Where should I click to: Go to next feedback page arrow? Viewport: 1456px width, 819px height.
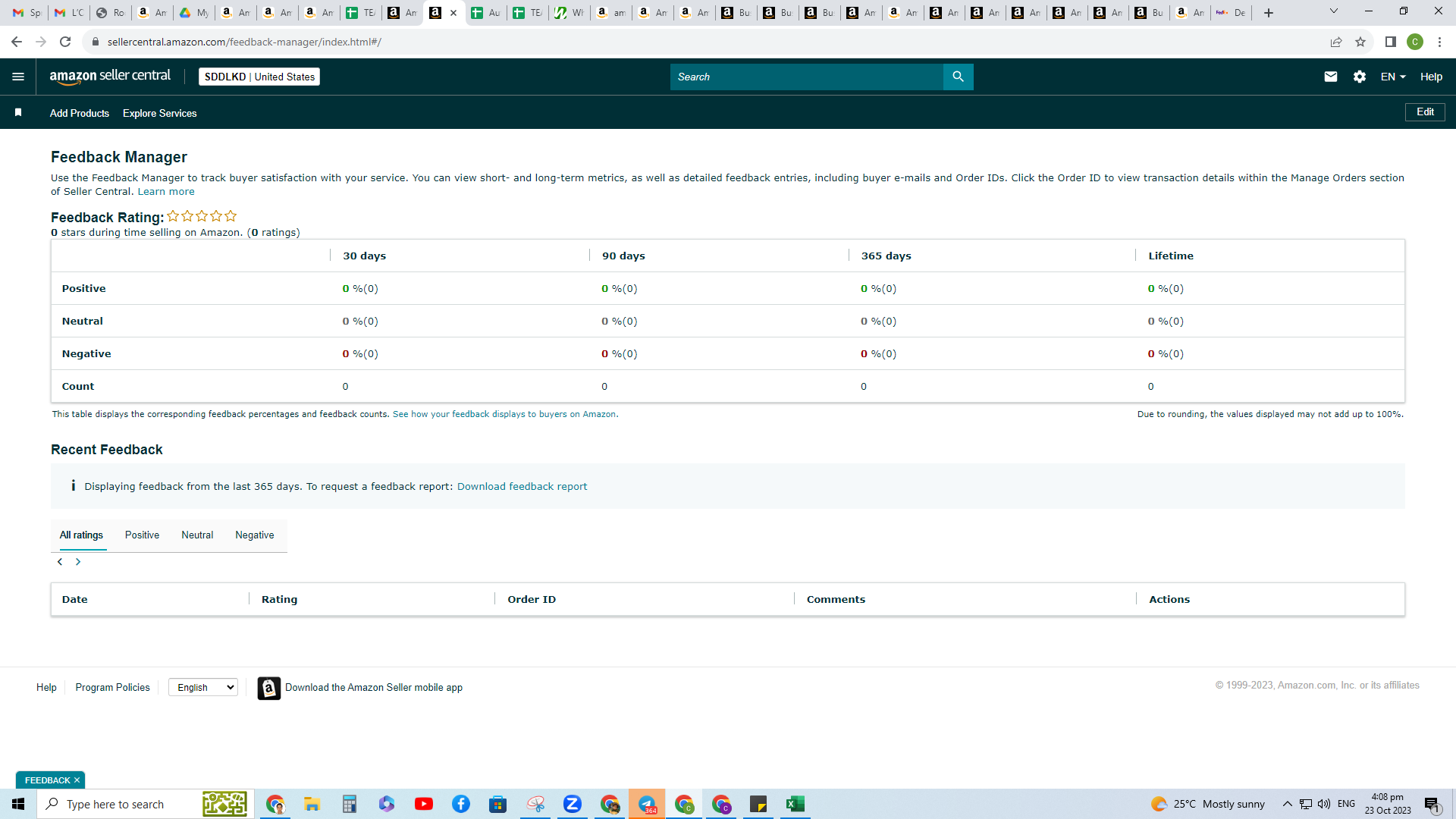point(78,562)
